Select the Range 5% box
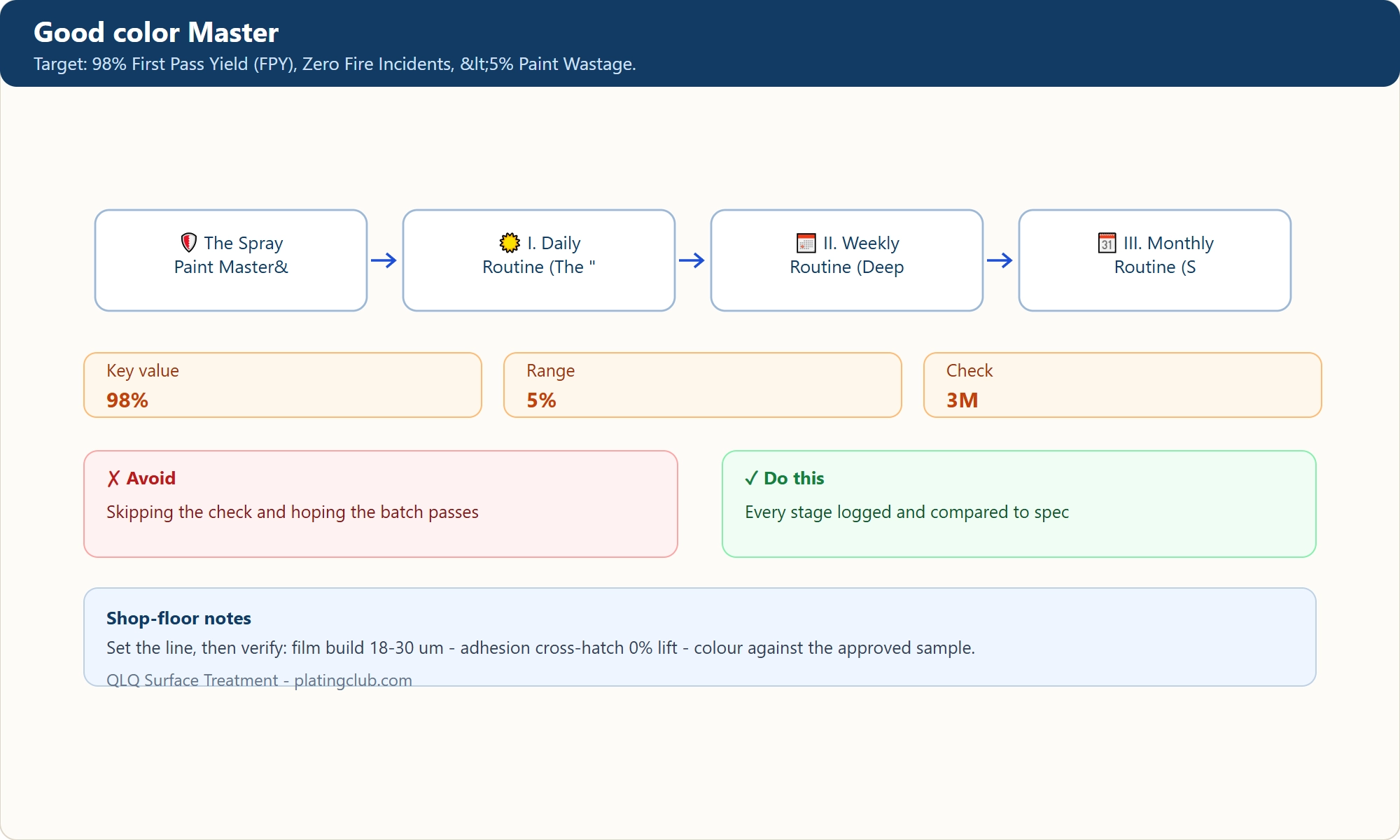Screen dimensions: 1400x840 [x=703, y=385]
